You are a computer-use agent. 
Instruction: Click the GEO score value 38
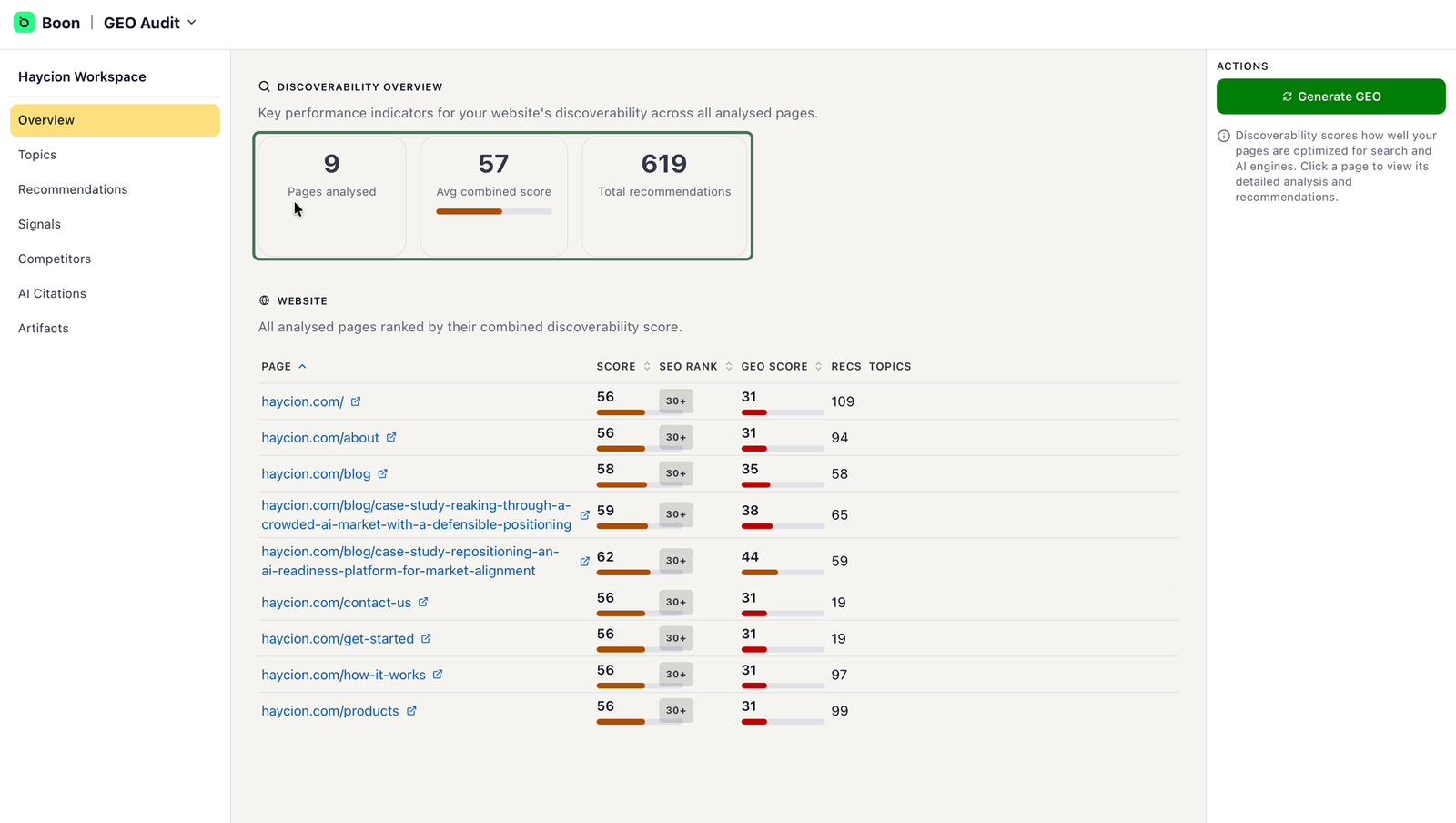click(750, 511)
